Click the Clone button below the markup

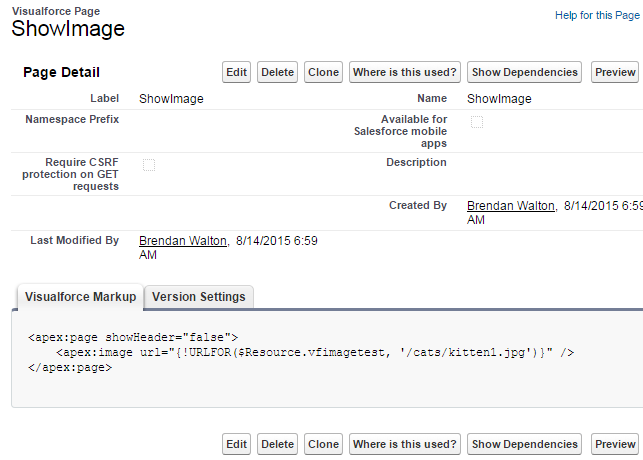[323, 444]
